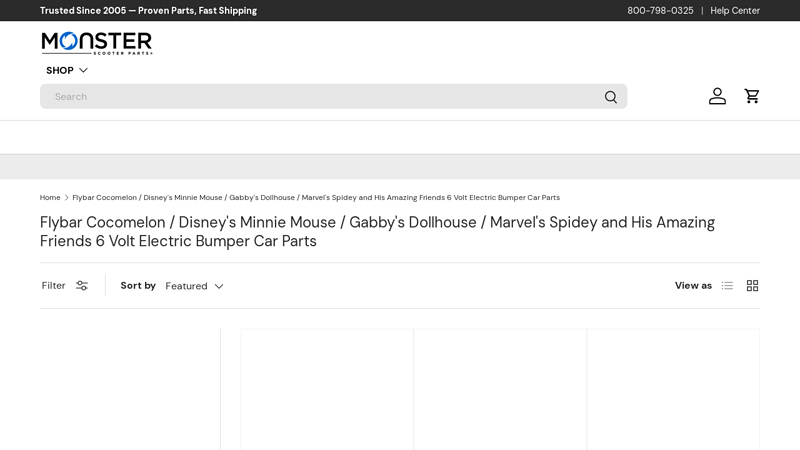Call the 800-798-0325 phone link

[660, 11]
